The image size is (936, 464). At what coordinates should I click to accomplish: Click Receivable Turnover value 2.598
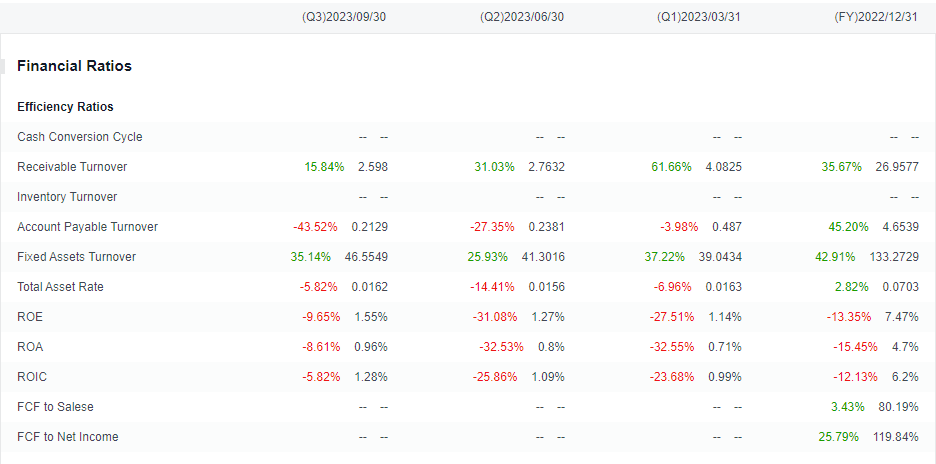click(x=373, y=167)
